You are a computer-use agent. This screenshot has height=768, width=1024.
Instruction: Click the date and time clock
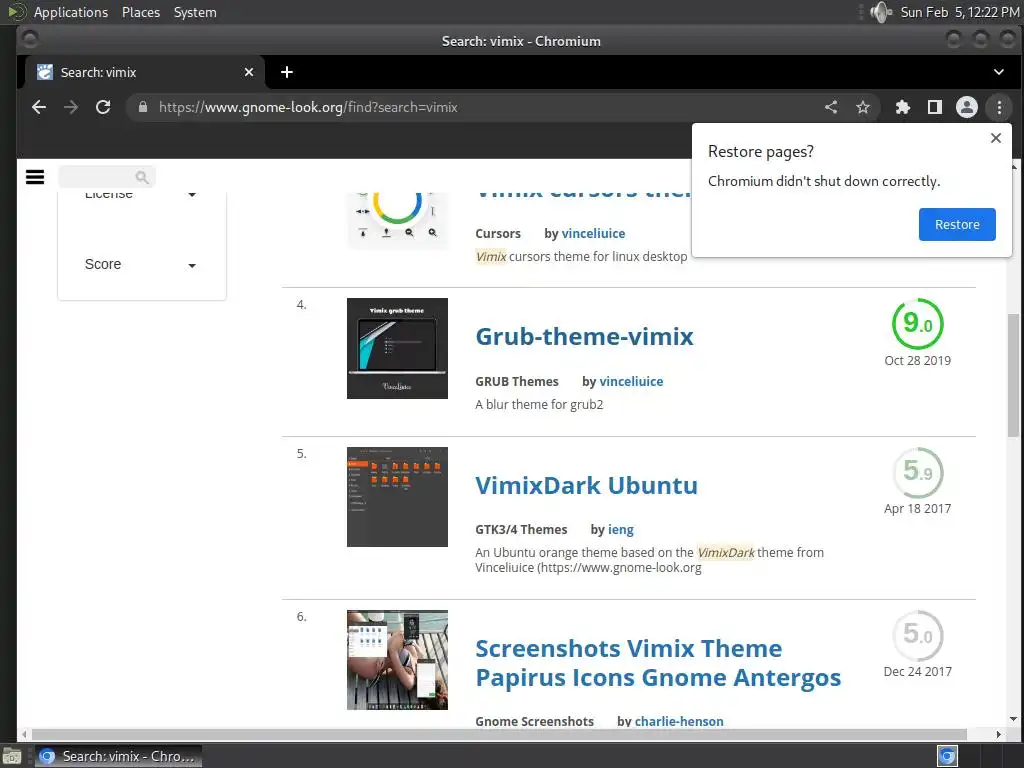[959, 12]
